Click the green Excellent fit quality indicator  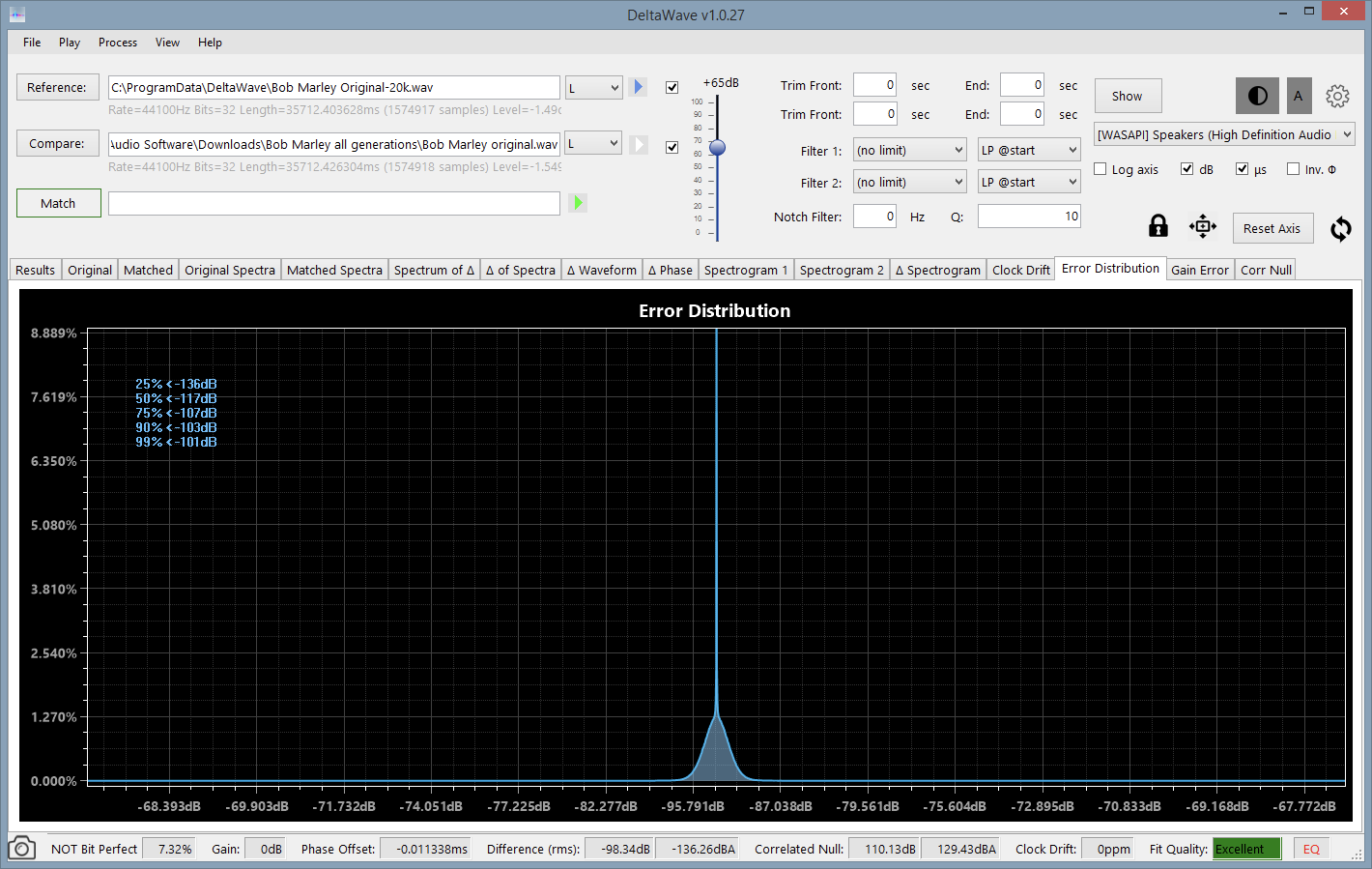[x=1247, y=849]
